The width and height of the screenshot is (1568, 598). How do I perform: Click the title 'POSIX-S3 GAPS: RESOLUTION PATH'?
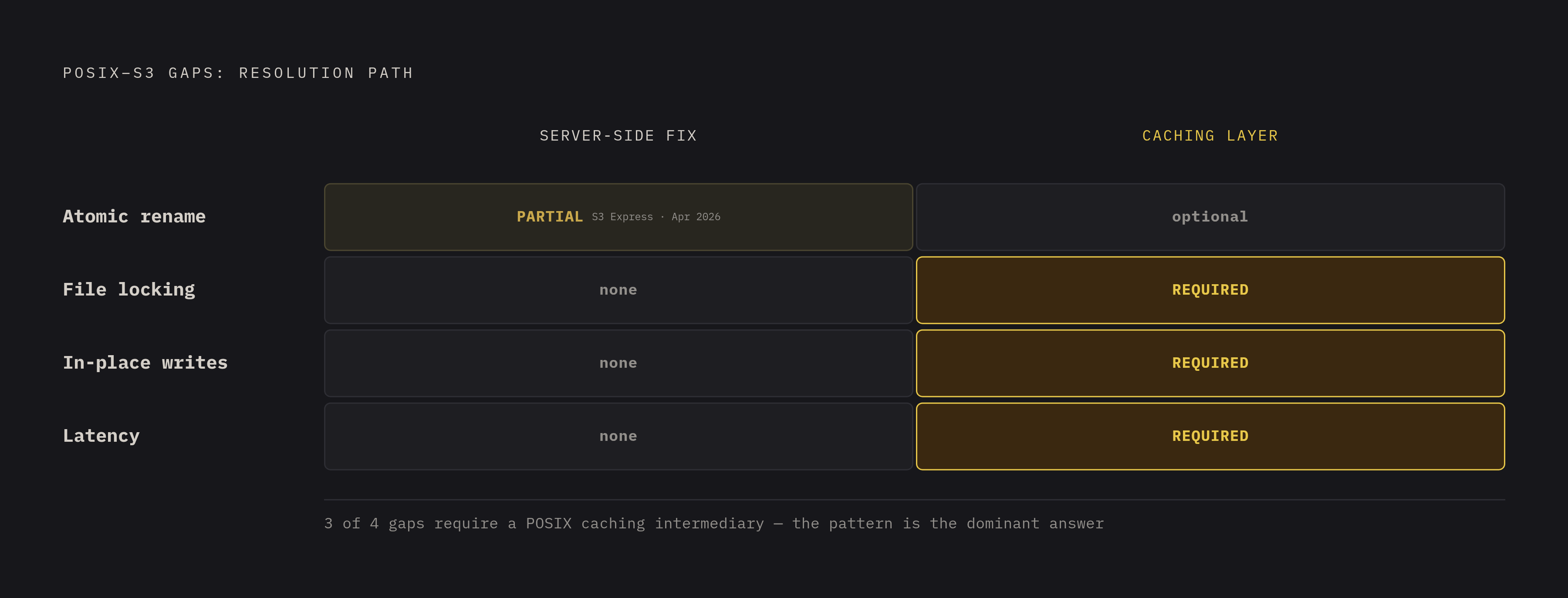coord(238,73)
